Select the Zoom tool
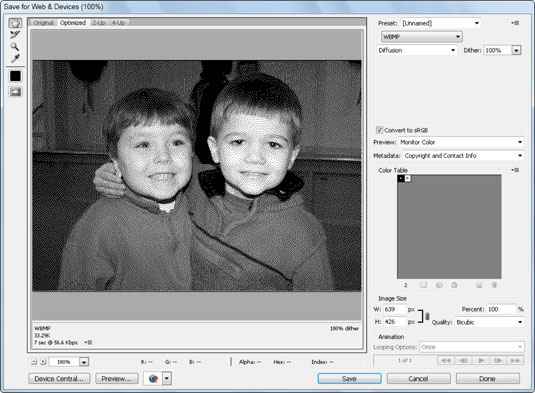The image size is (535, 393). tap(15, 46)
